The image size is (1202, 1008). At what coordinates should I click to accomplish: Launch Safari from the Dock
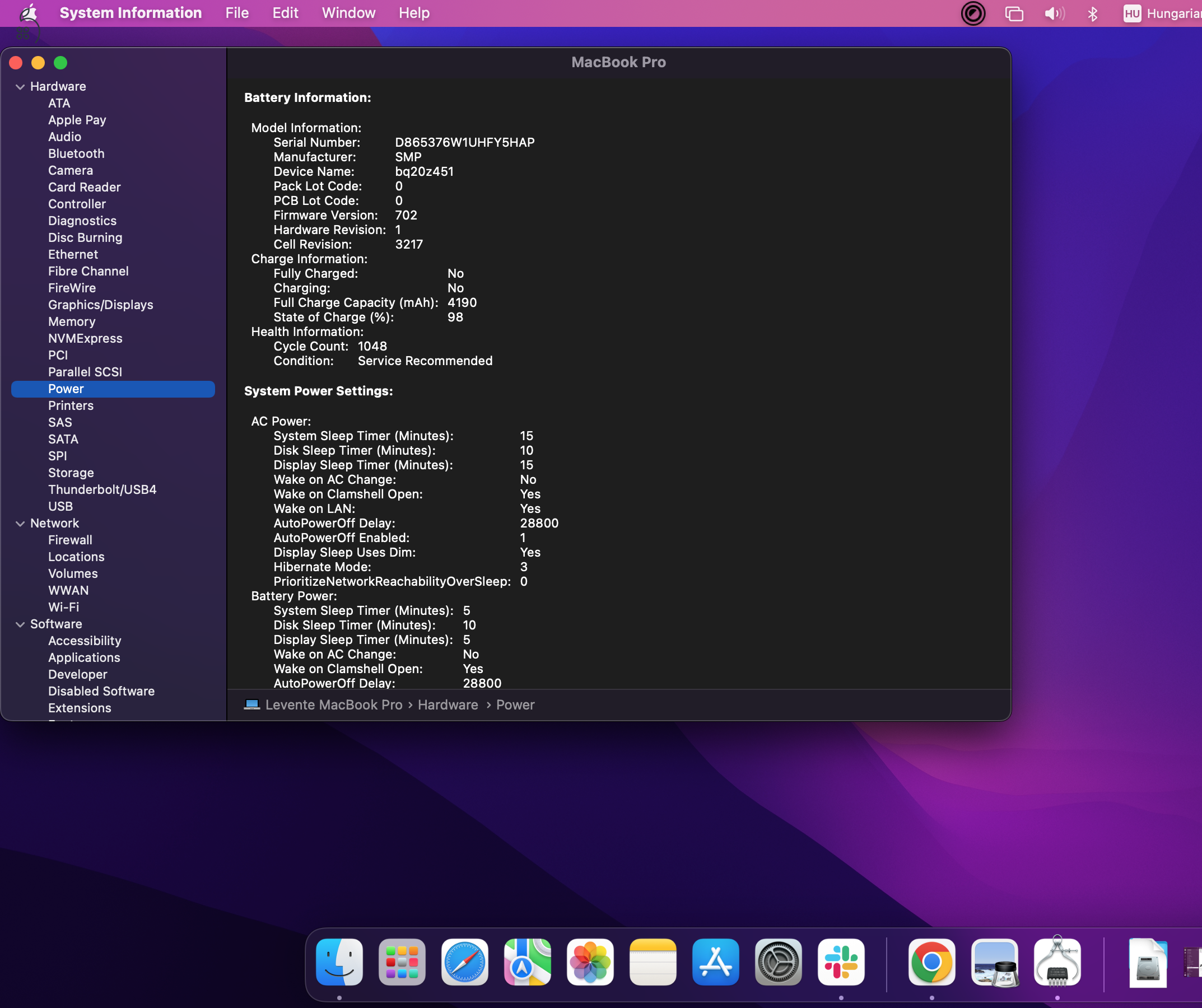(x=465, y=962)
